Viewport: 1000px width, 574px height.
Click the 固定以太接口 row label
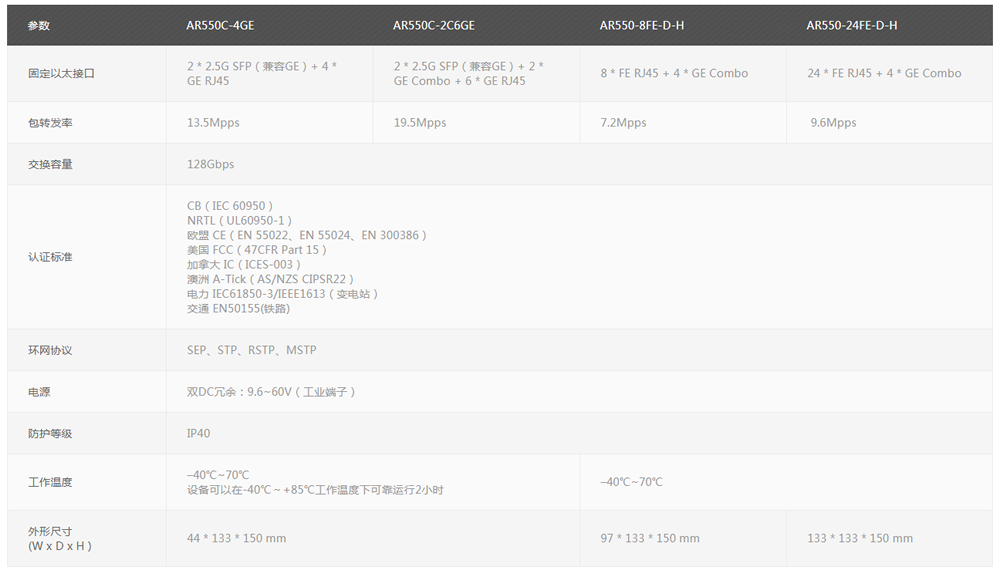(x=62, y=73)
